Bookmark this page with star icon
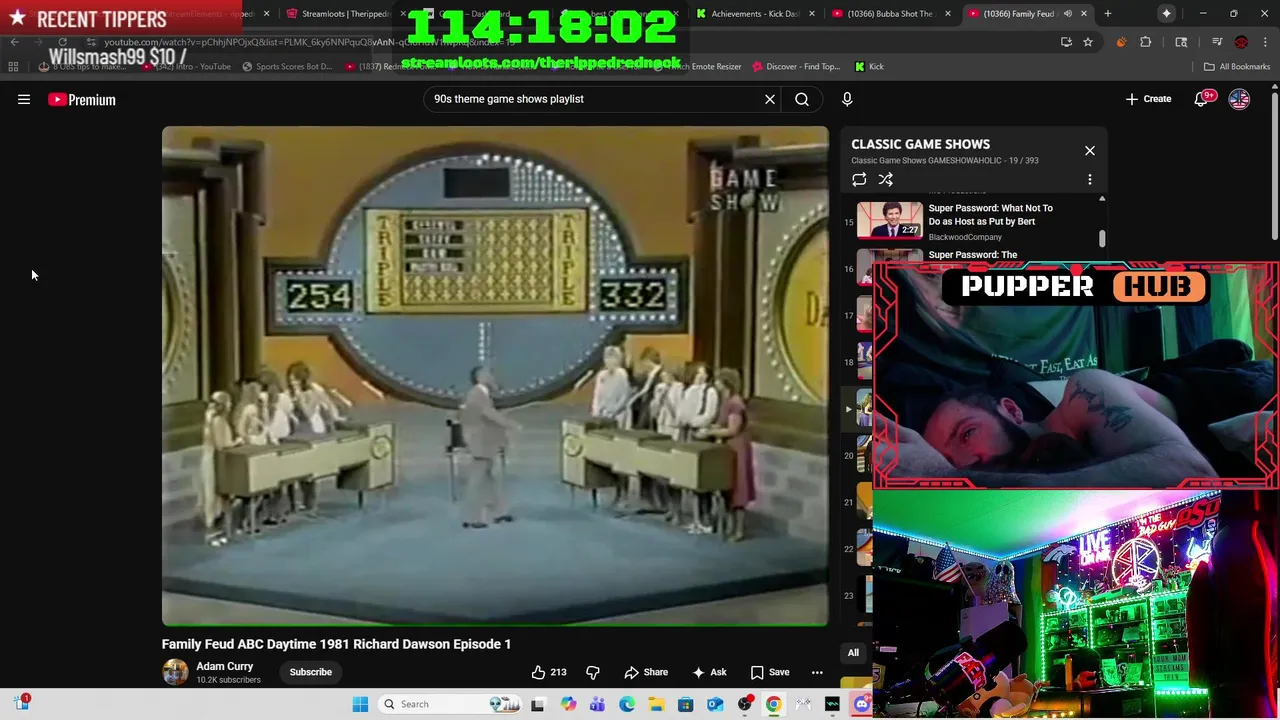Image resolution: width=1280 pixels, height=720 pixels. pyautogui.click(x=1088, y=42)
